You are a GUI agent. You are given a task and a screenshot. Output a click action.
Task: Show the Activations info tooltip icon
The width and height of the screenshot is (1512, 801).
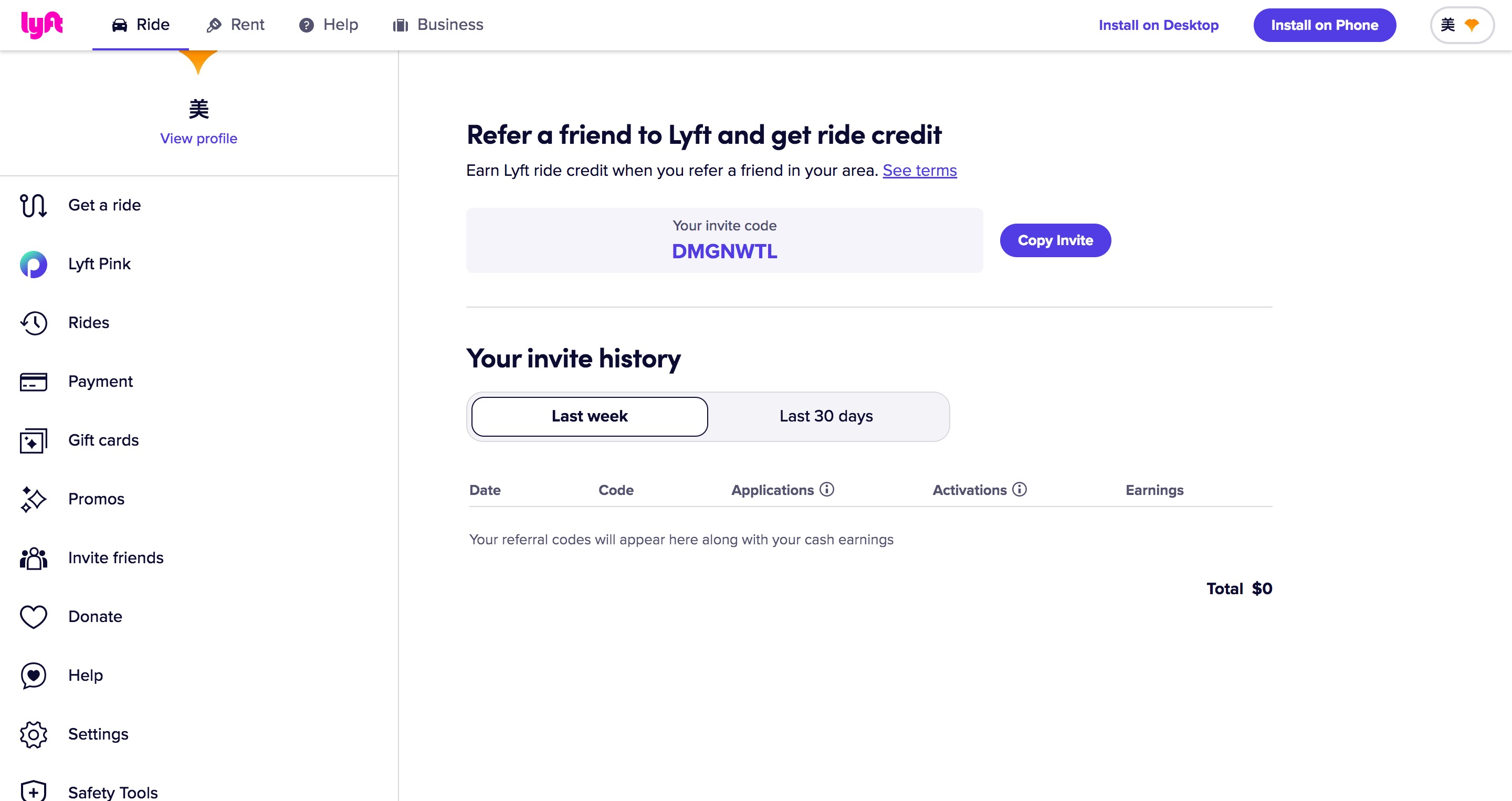coord(1020,489)
